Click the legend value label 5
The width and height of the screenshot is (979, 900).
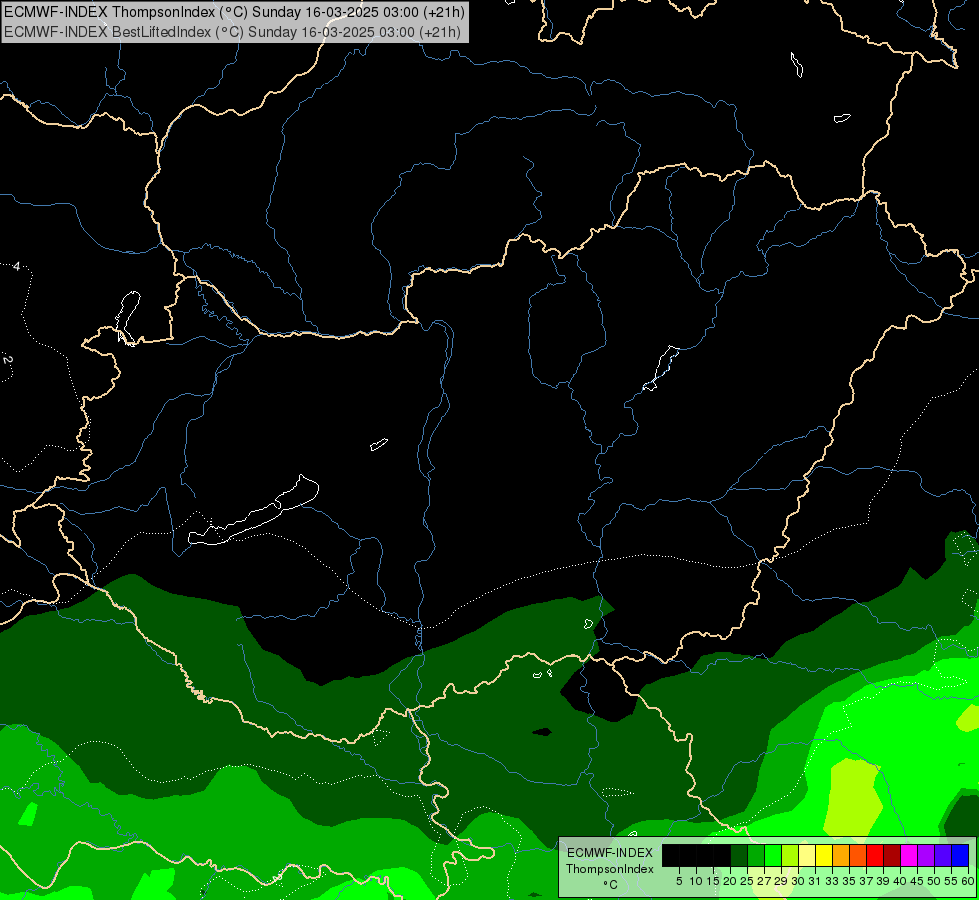coord(679,881)
